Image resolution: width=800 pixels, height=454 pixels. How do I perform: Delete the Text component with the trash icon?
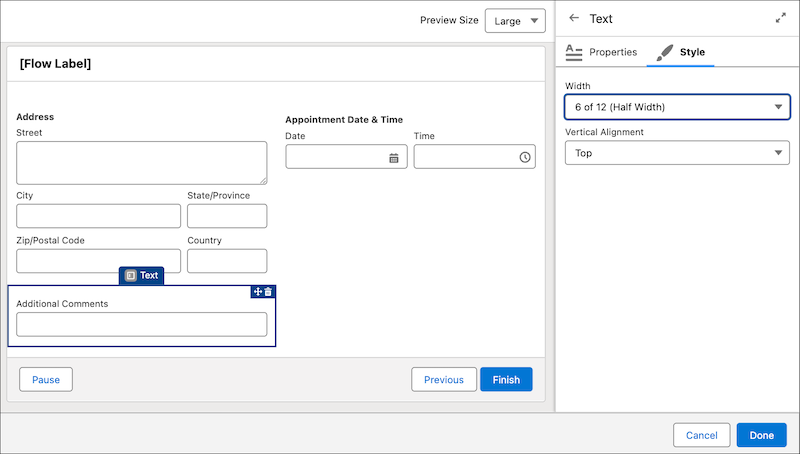268,291
